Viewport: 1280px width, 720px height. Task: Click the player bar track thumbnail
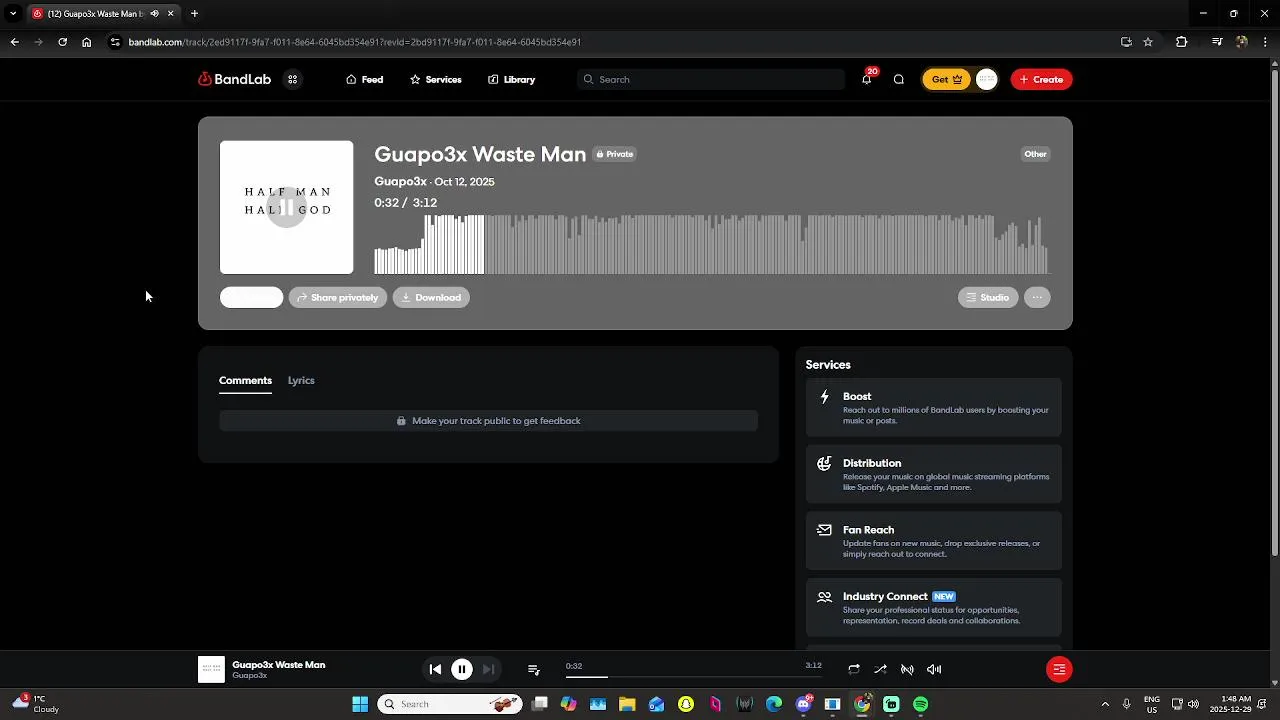coord(211,669)
